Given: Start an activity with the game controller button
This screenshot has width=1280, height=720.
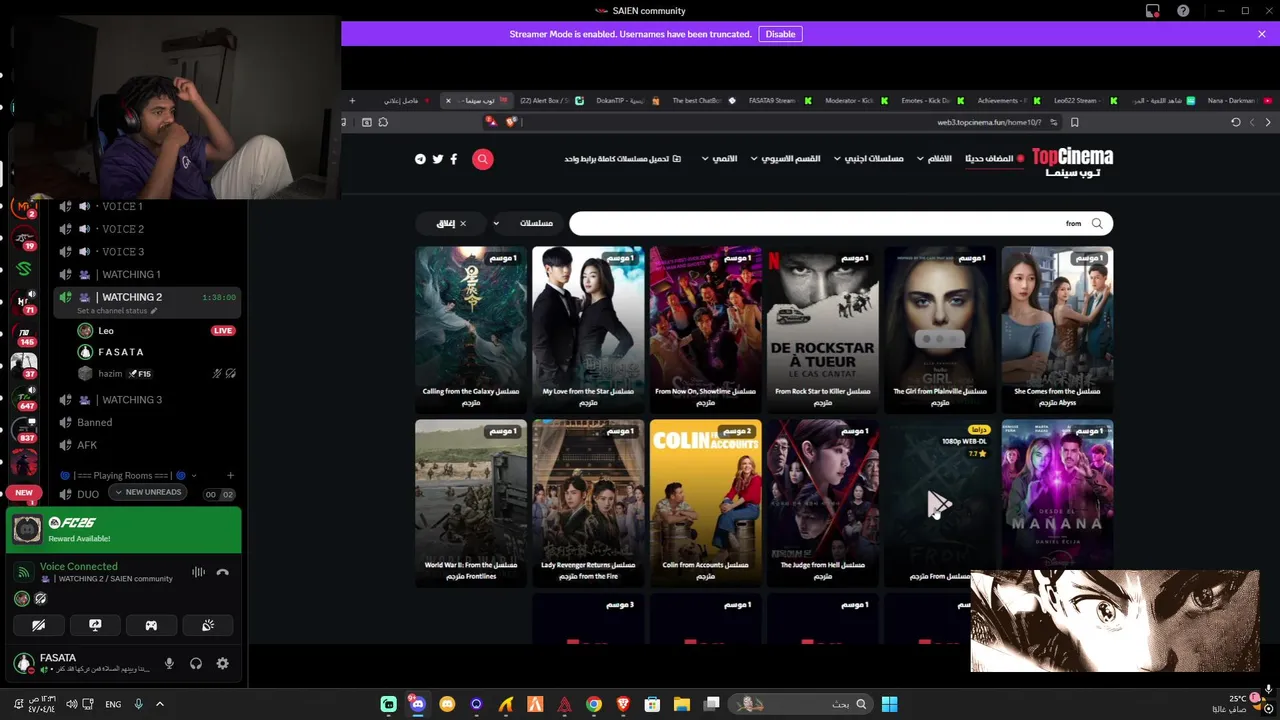Looking at the screenshot, I should [x=151, y=625].
